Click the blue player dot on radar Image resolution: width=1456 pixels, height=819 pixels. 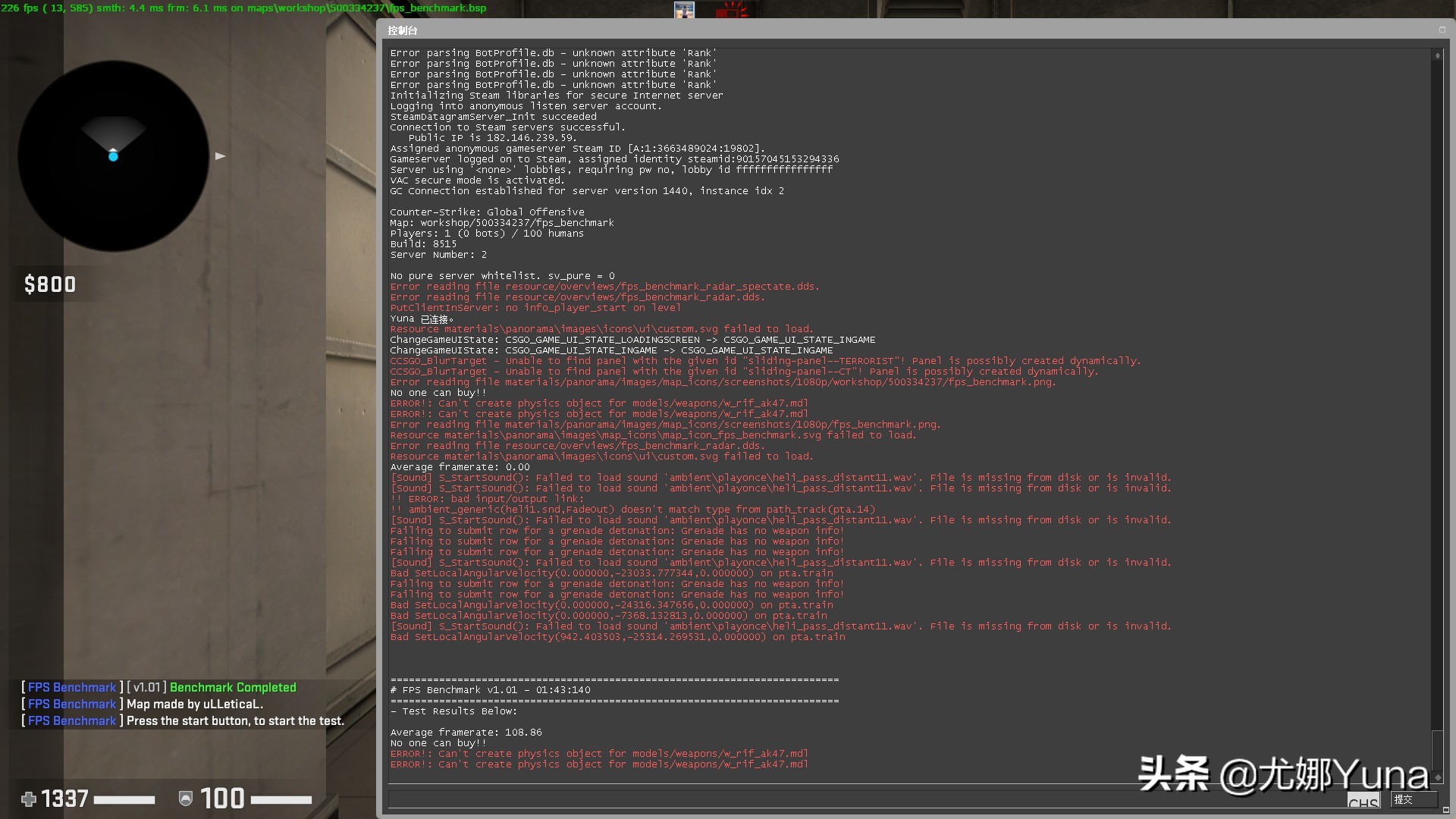pos(113,156)
